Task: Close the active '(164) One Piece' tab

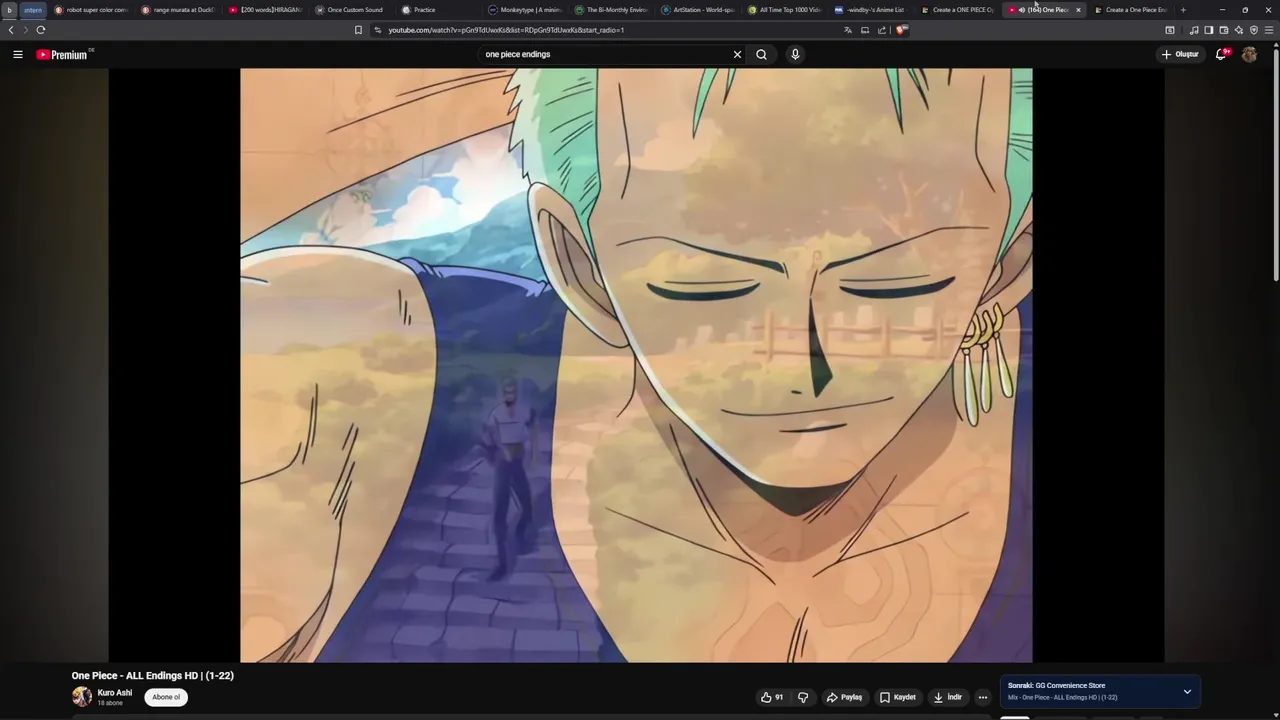Action: tap(1078, 10)
